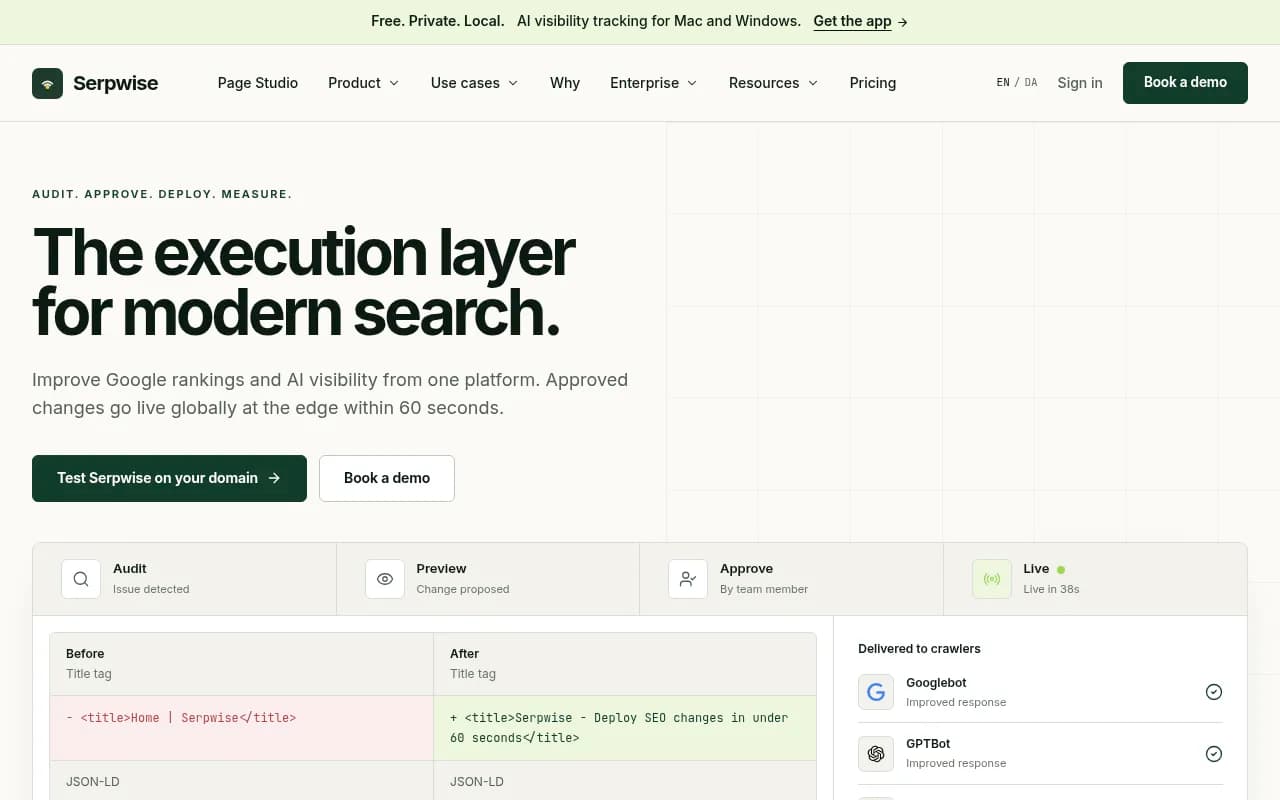Image resolution: width=1280 pixels, height=800 pixels.
Task: Click the header Book a demo button
Action: [x=1185, y=83]
